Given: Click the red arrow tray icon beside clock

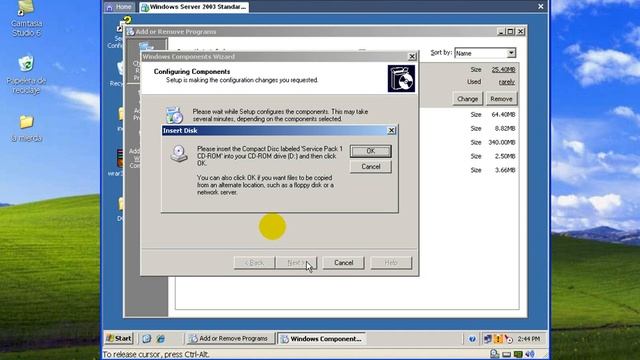Looking at the screenshot, I should pyautogui.click(x=508, y=339).
